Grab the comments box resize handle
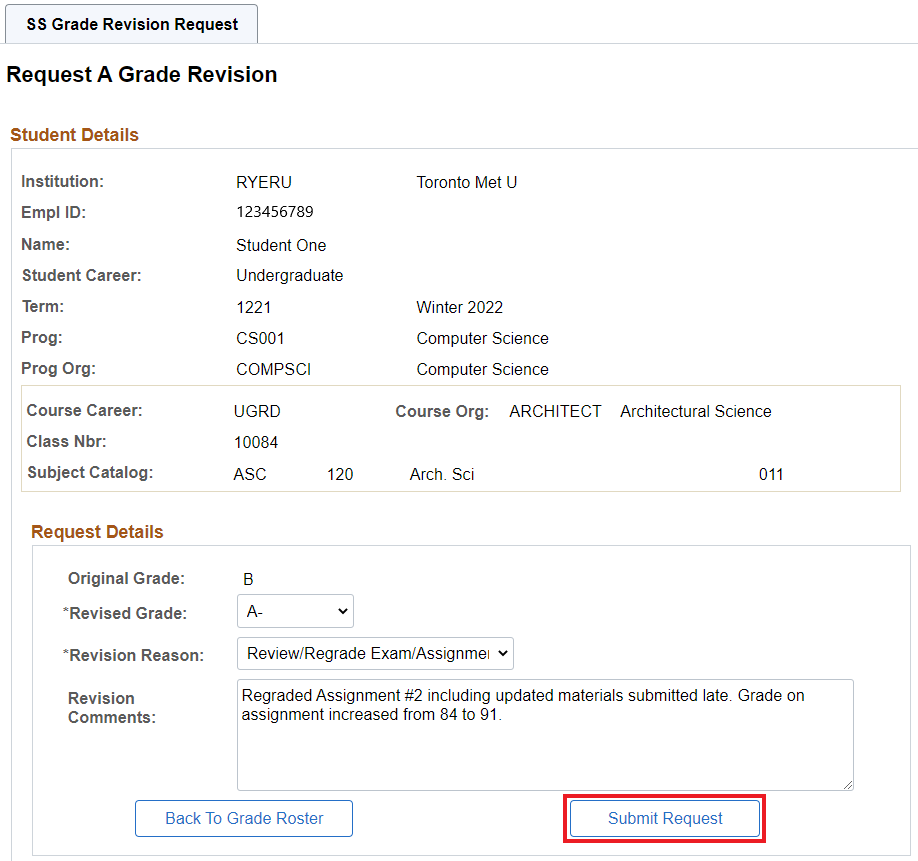The height and width of the screenshot is (861, 918). click(847, 784)
